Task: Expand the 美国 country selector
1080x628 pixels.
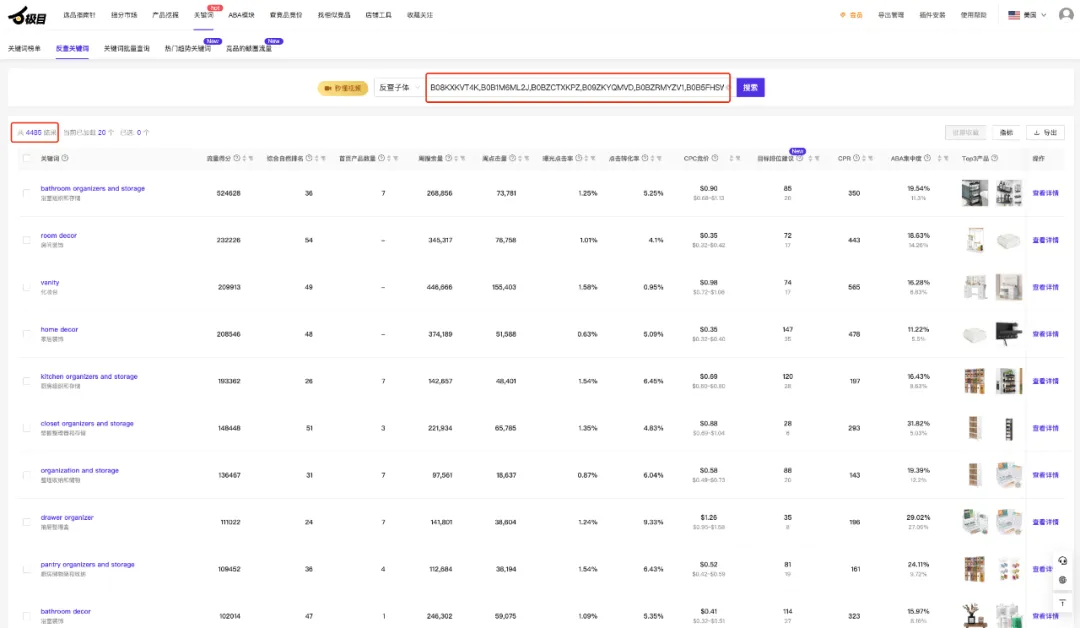Action: pyautogui.click(x=1027, y=15)
